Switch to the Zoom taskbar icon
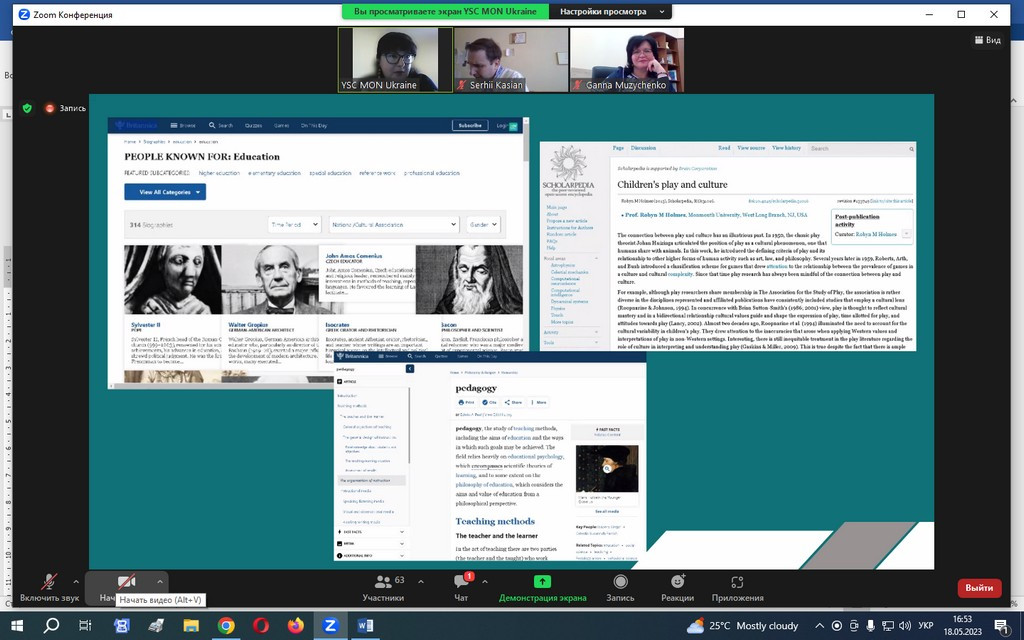This screenshot has width=1024, height=640. [330, 626]
